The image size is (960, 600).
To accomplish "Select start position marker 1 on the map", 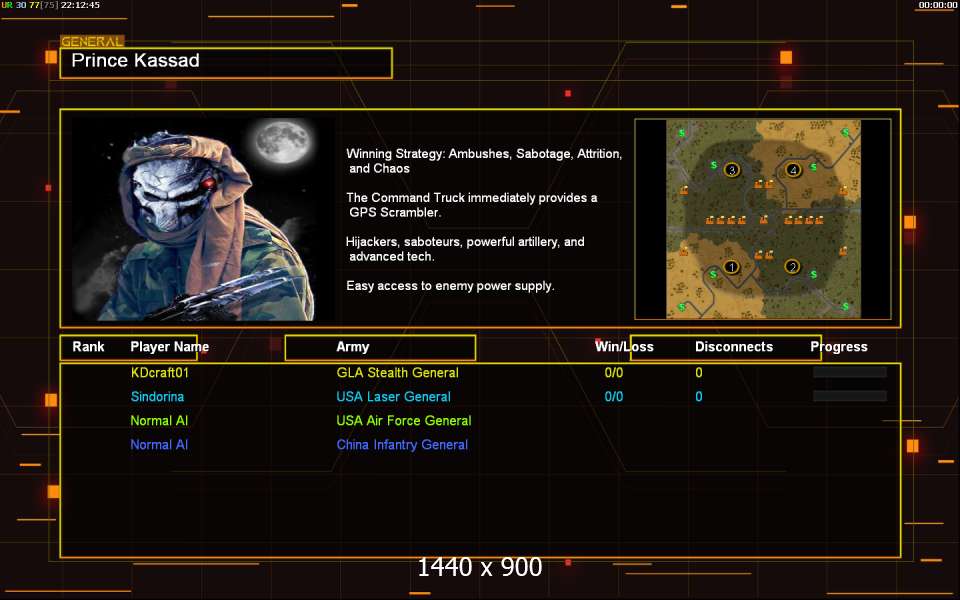I will (x=731, y=267).
